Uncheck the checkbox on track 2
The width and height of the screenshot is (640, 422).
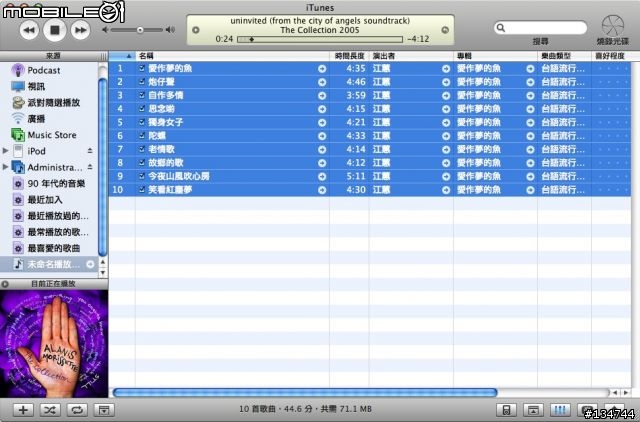tap(142, 82)
